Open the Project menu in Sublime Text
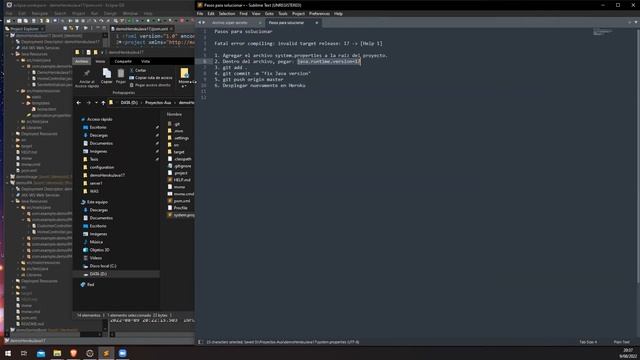 [x=298, y=13]
